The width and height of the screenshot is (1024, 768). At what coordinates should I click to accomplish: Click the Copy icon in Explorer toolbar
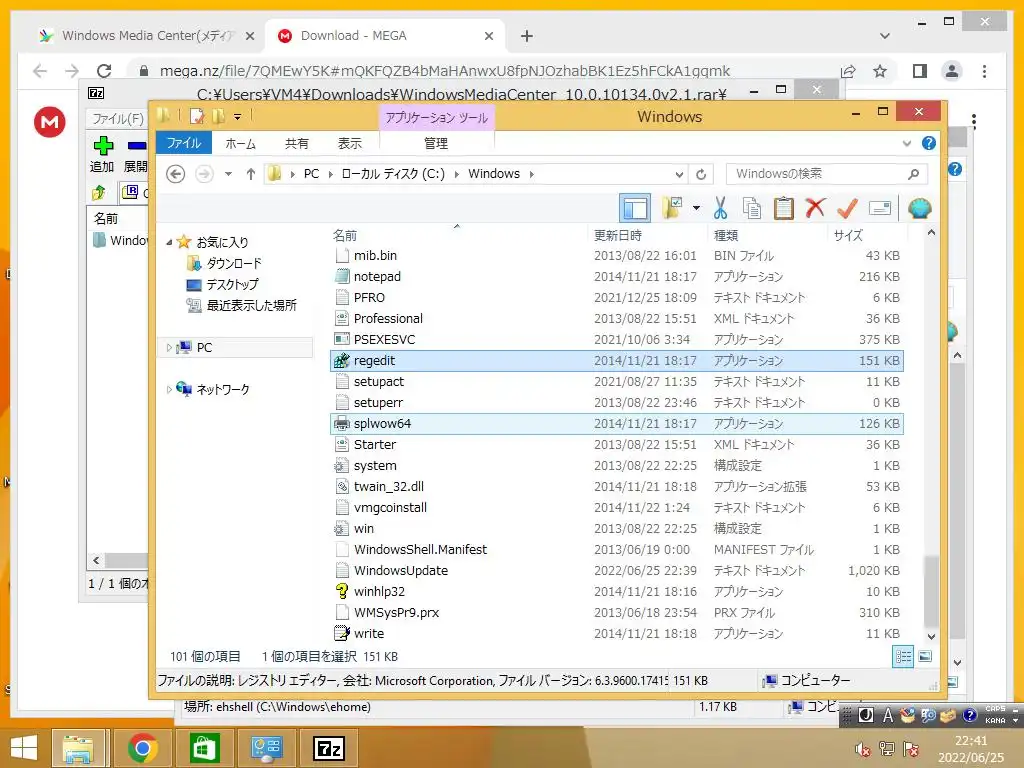pos(752,208)
